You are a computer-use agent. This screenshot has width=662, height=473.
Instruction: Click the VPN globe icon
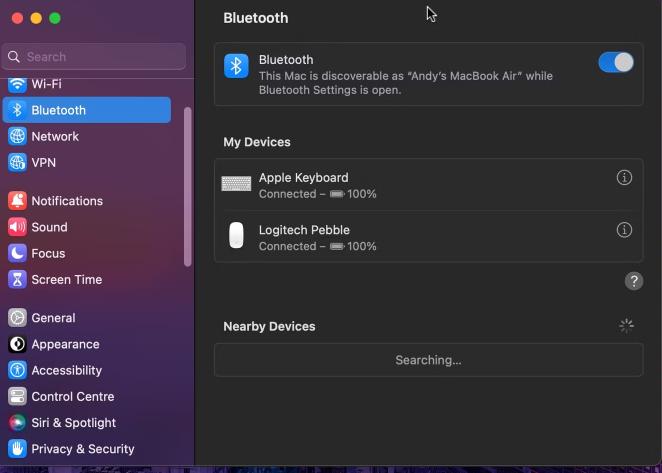pyautogui.click(x=17, y=163)
